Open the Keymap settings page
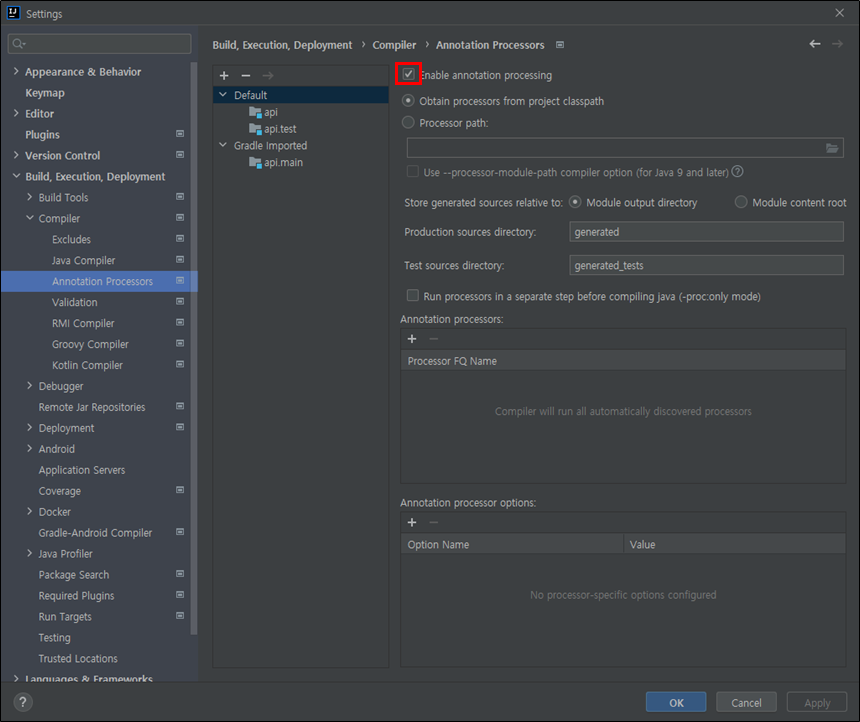This screenshot has width=860, height=722. point(45,93)
